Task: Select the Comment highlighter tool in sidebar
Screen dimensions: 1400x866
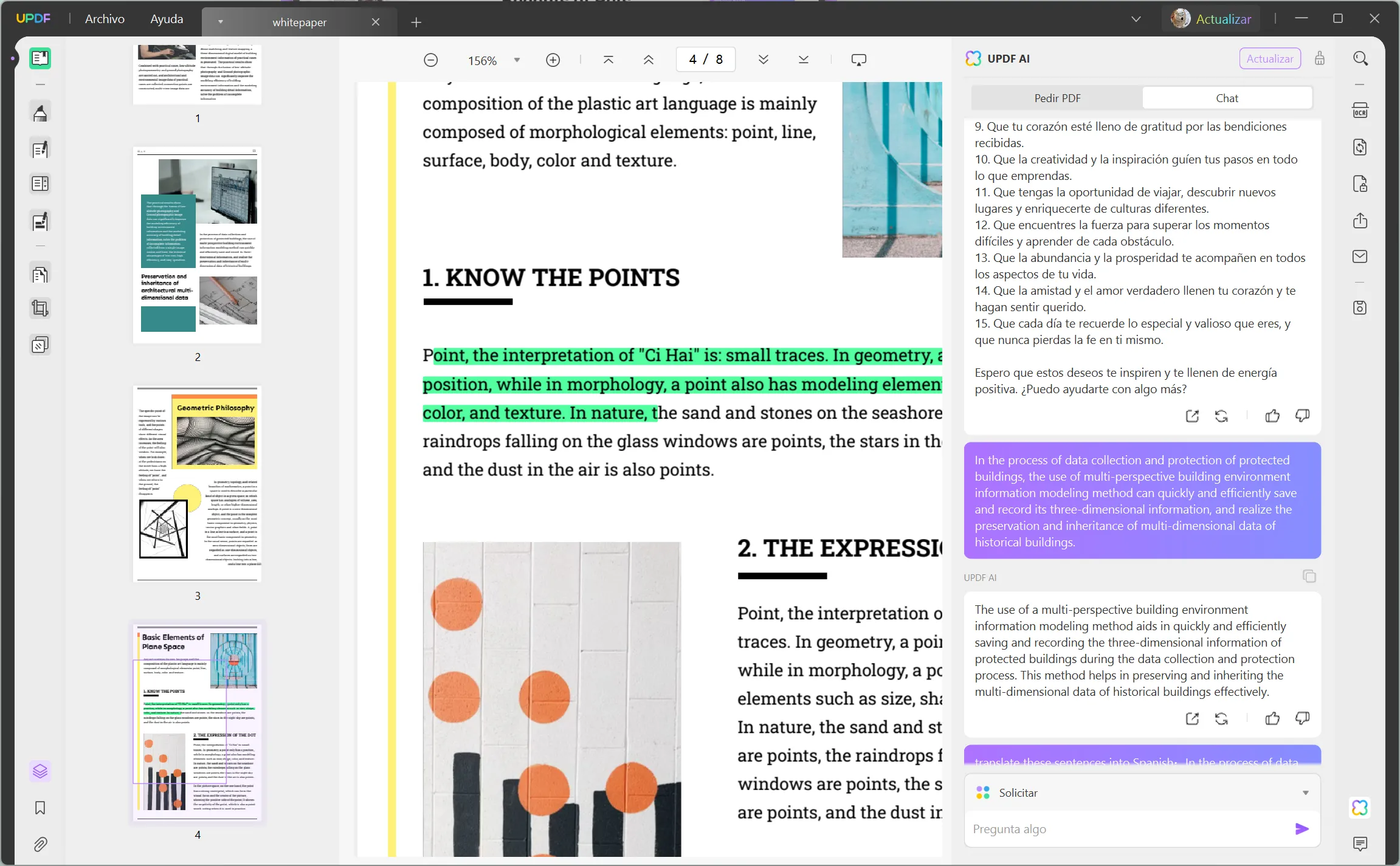Action: coord(40,113)
